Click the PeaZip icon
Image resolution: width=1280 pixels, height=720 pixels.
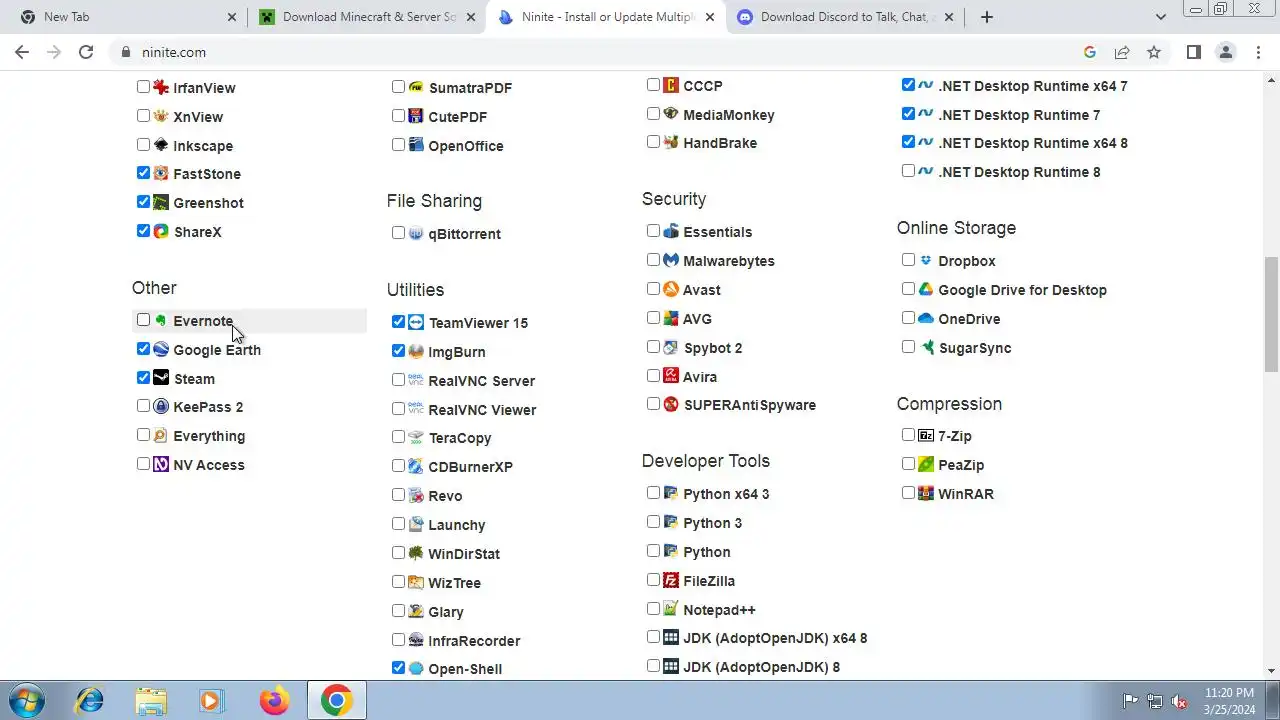(x=926, y=464)
